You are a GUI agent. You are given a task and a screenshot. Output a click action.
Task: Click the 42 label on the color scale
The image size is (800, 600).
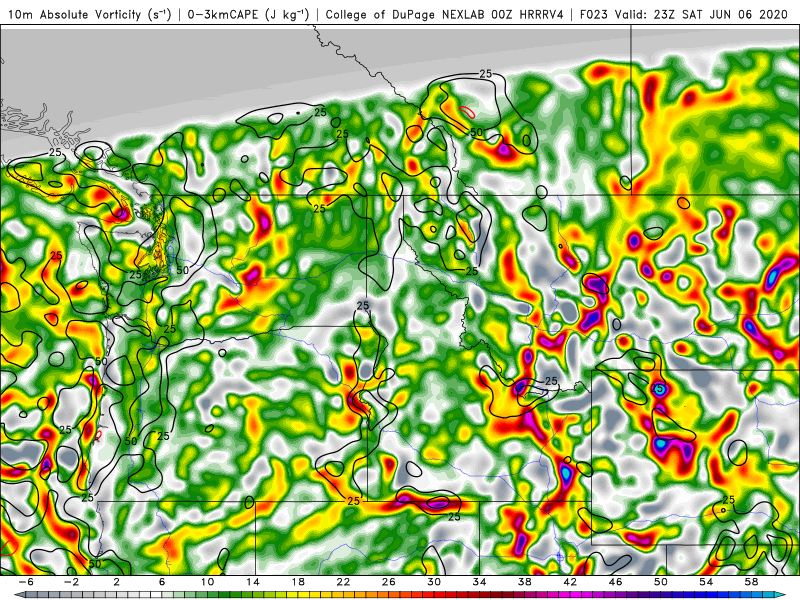point(570,582)
